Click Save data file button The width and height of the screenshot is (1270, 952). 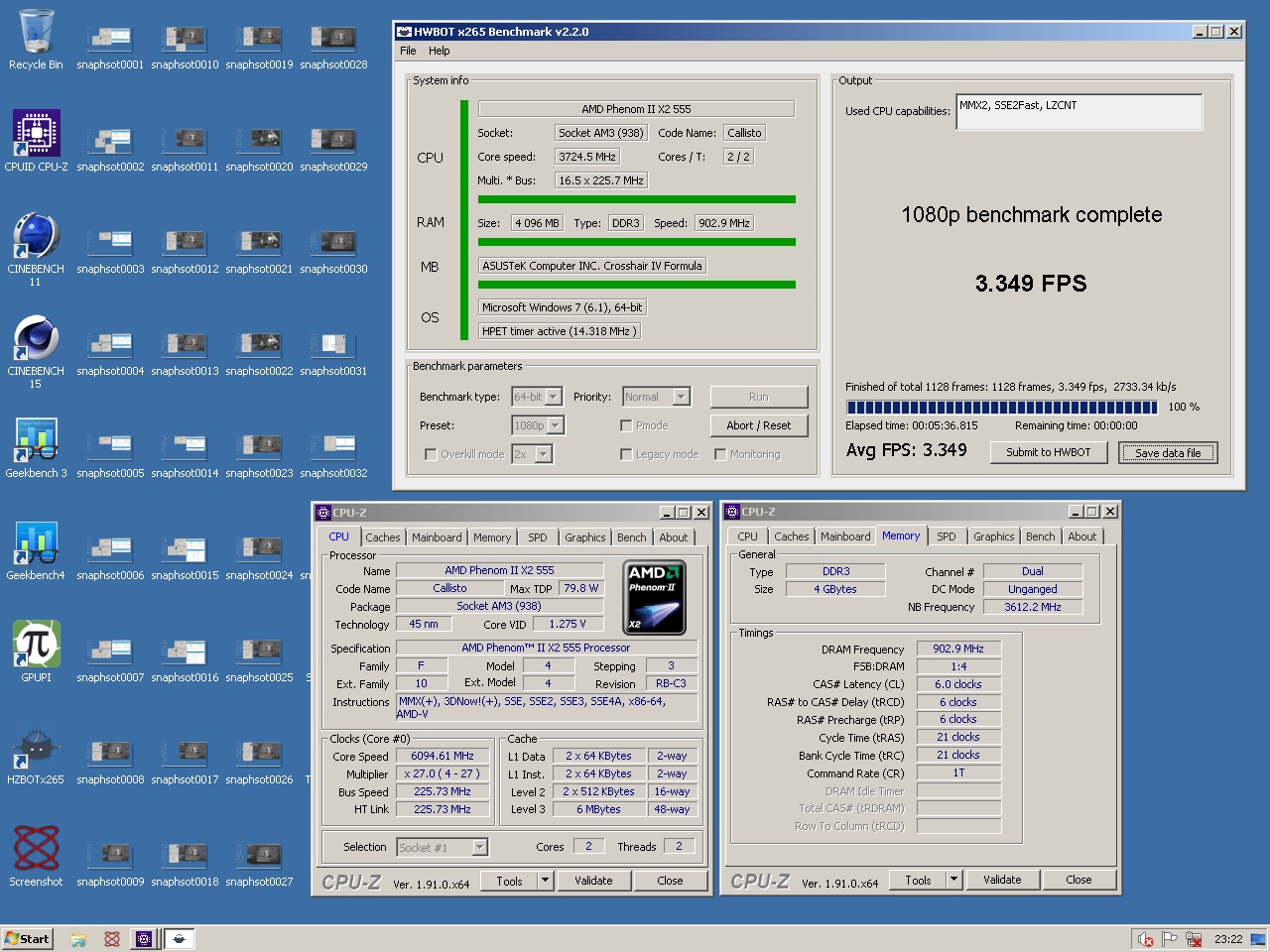pyautogui.click(x=1168, y=453)
